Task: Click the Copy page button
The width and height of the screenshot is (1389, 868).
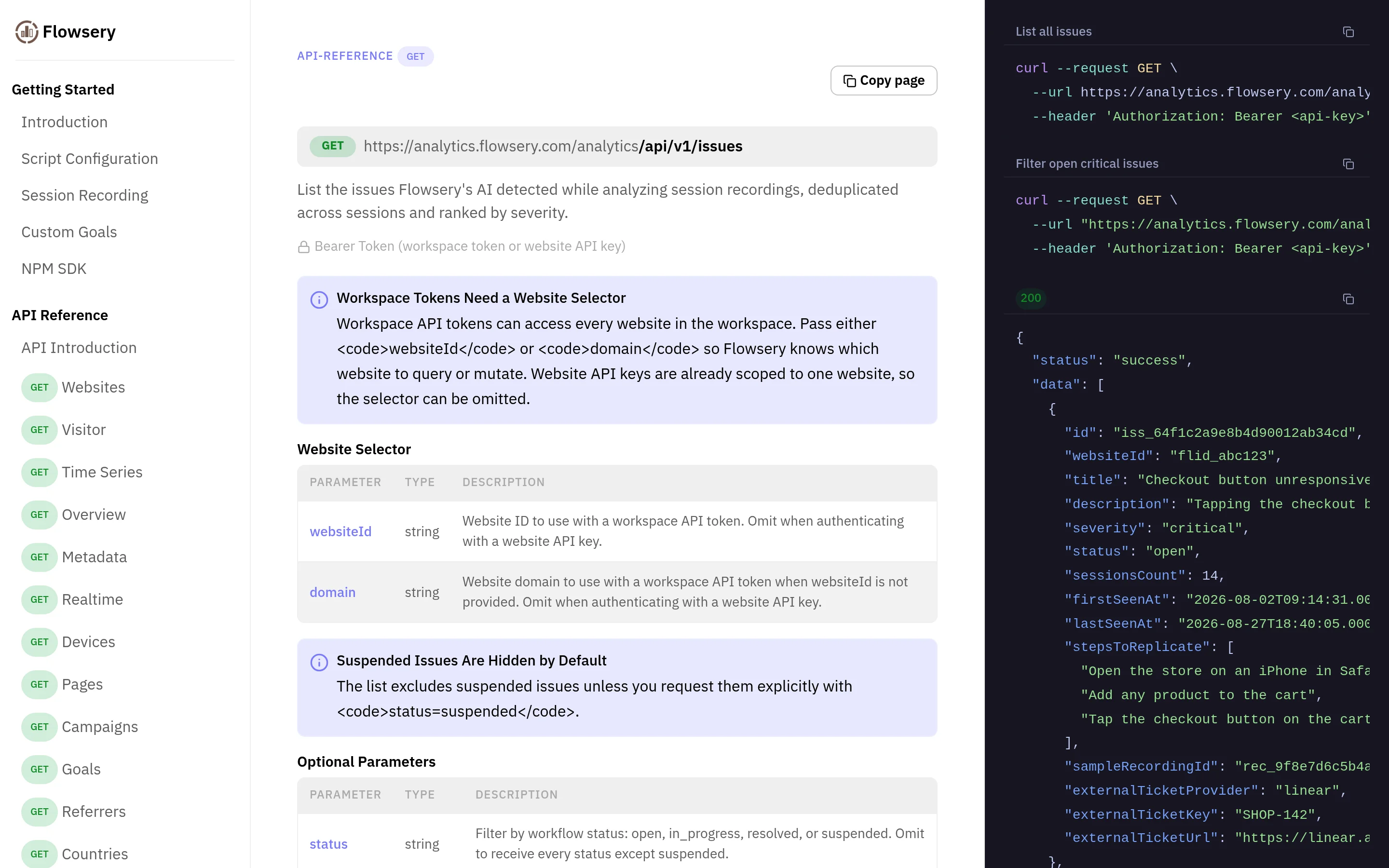Action: coord(884,81)
